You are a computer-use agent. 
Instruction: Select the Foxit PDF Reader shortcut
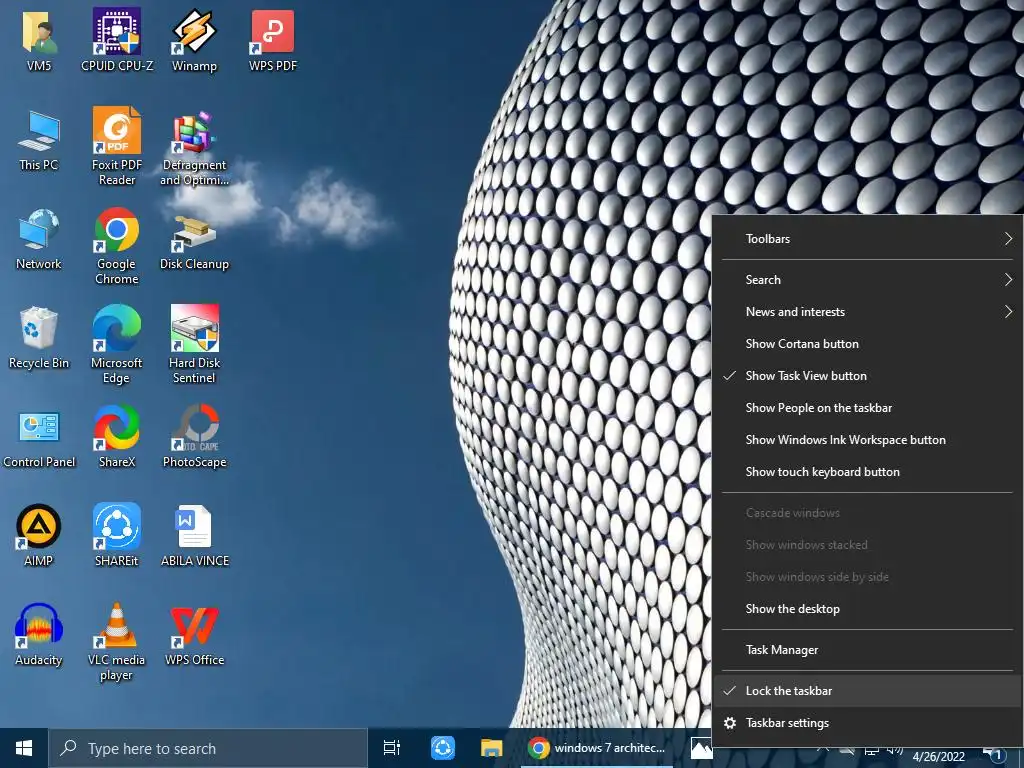click(117, 147)
